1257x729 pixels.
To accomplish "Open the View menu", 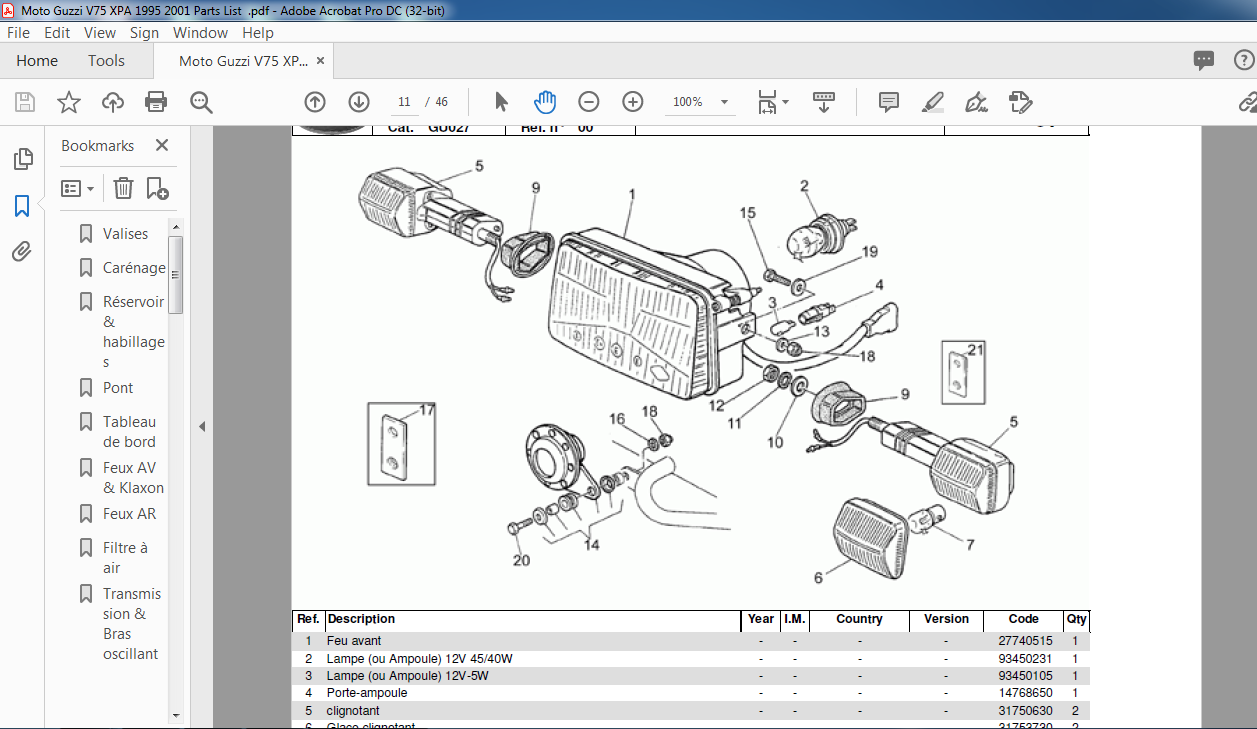I will point(100,33).
